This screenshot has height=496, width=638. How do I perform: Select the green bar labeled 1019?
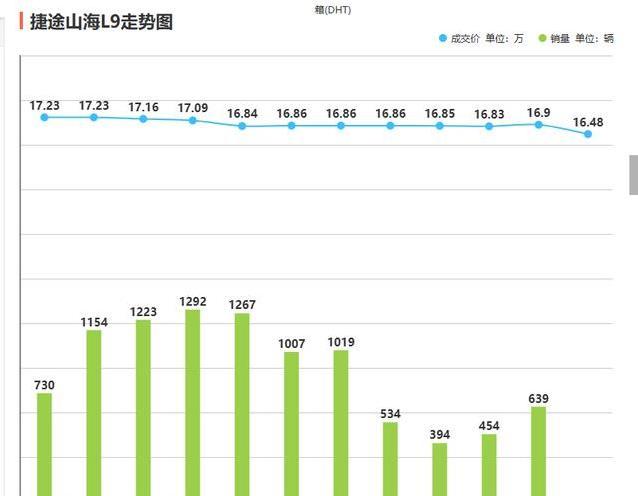tap(341, 423)
